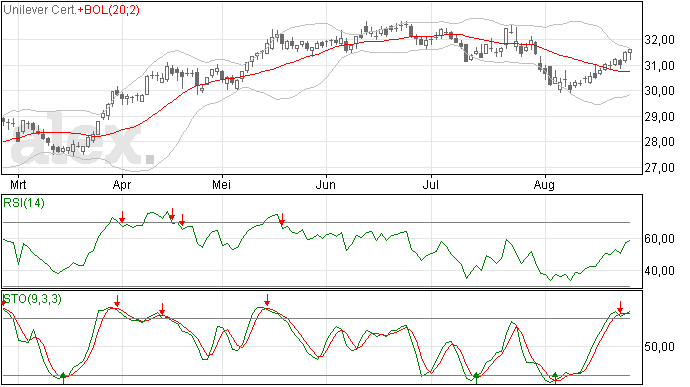The height and width of the screenshot is (387, 690).
Task: Click the 32,00 price axis value
Action: coord(659,40)
